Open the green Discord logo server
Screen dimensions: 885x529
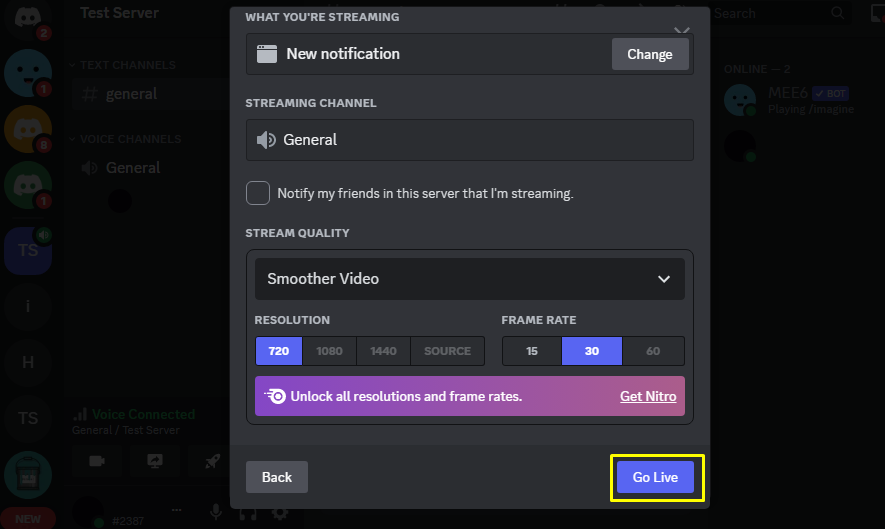tap(28, 185)
